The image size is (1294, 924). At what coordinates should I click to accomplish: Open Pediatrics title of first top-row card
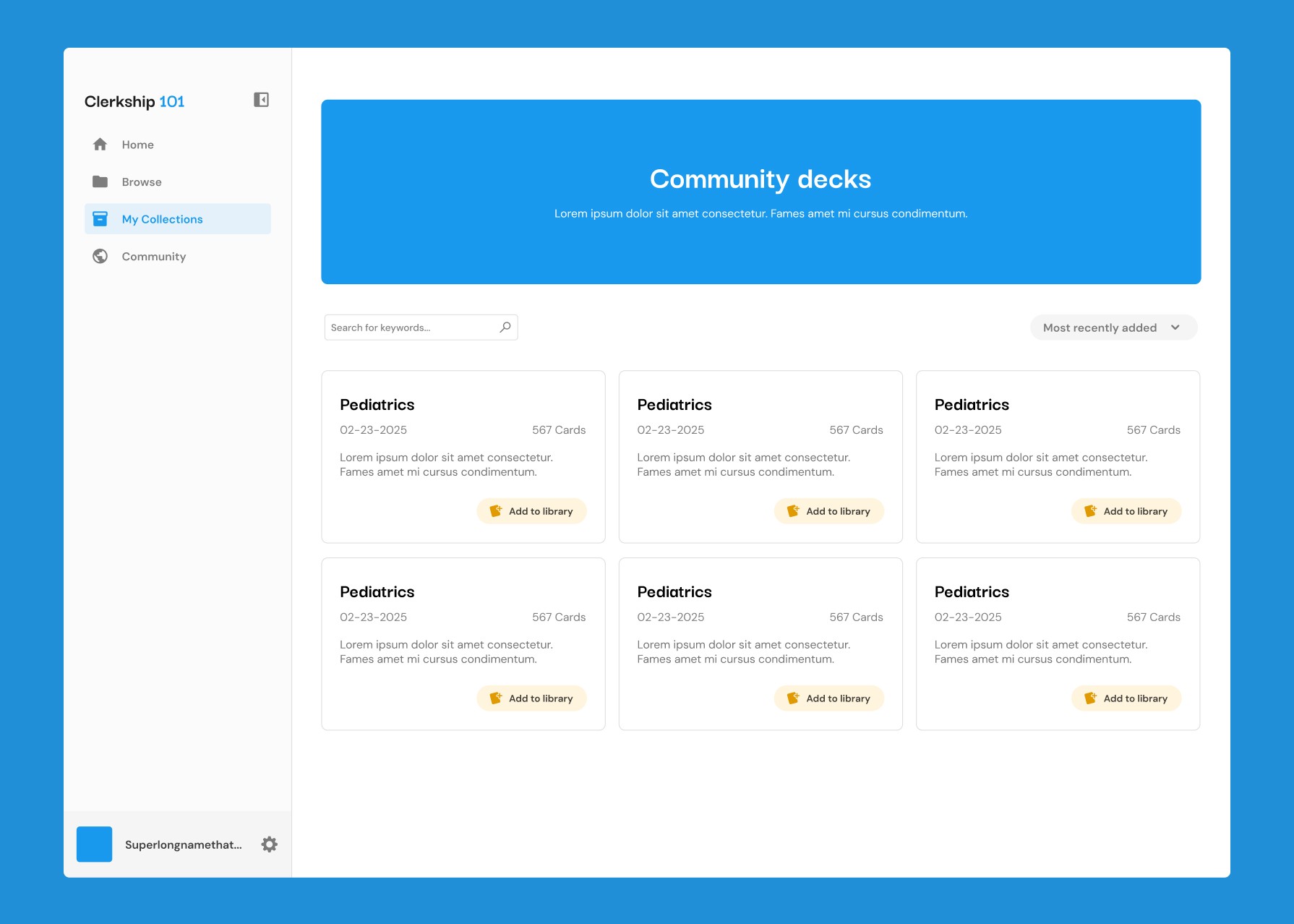[377, 405]
